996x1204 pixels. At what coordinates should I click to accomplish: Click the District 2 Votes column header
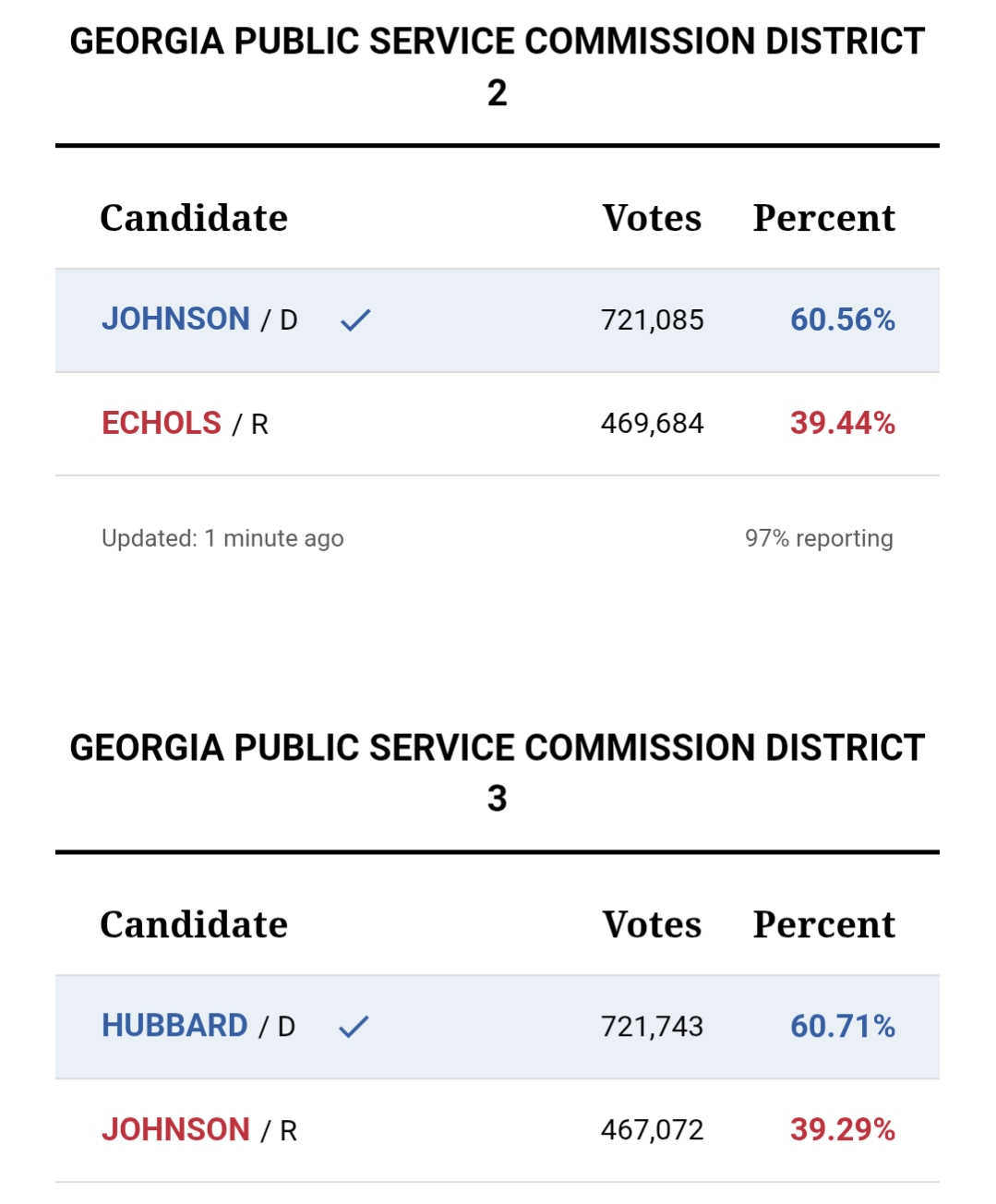coord(652,219)
